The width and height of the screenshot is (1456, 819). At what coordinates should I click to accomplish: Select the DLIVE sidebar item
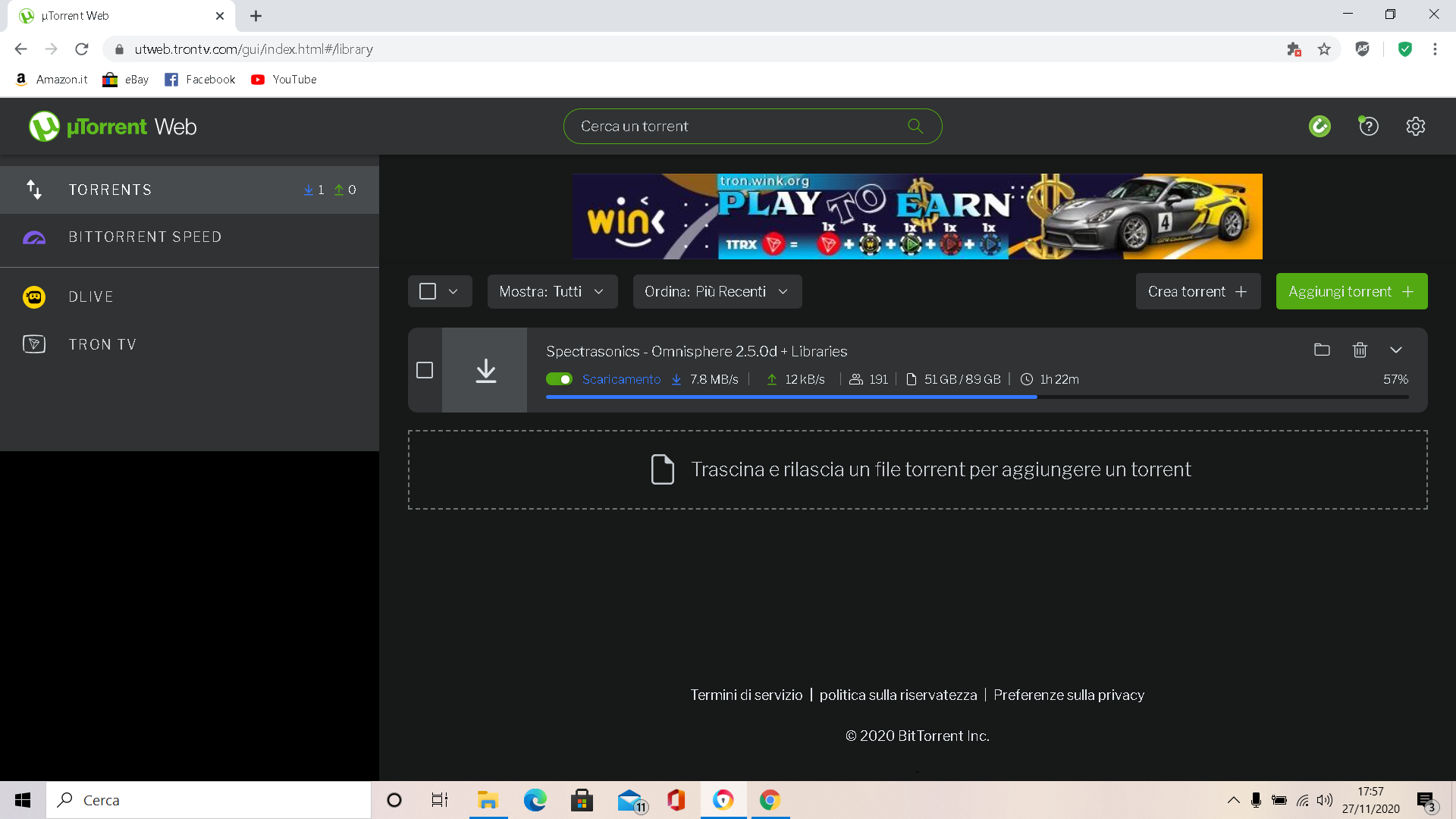coord(190,297)
